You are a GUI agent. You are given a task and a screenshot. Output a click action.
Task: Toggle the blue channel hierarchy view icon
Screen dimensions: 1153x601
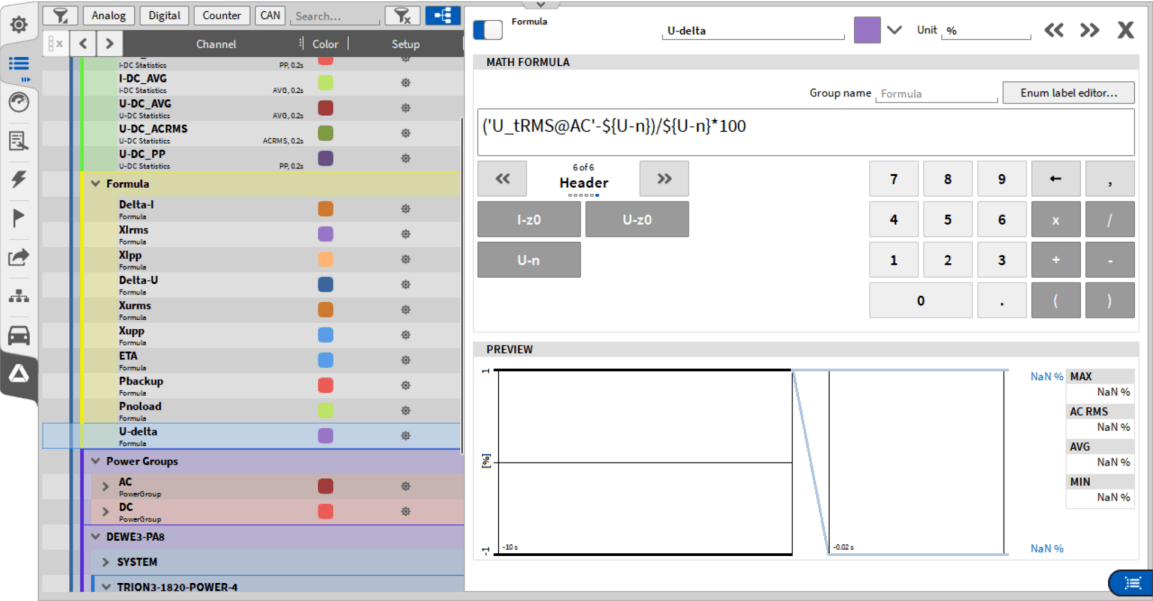tap(443, 15)
